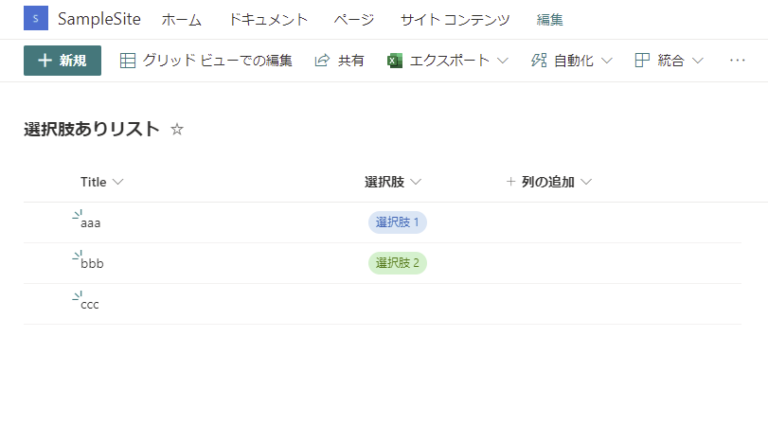
Task: Expand the エクスポート dropdown arrow
Action: (x=502, y=61)
